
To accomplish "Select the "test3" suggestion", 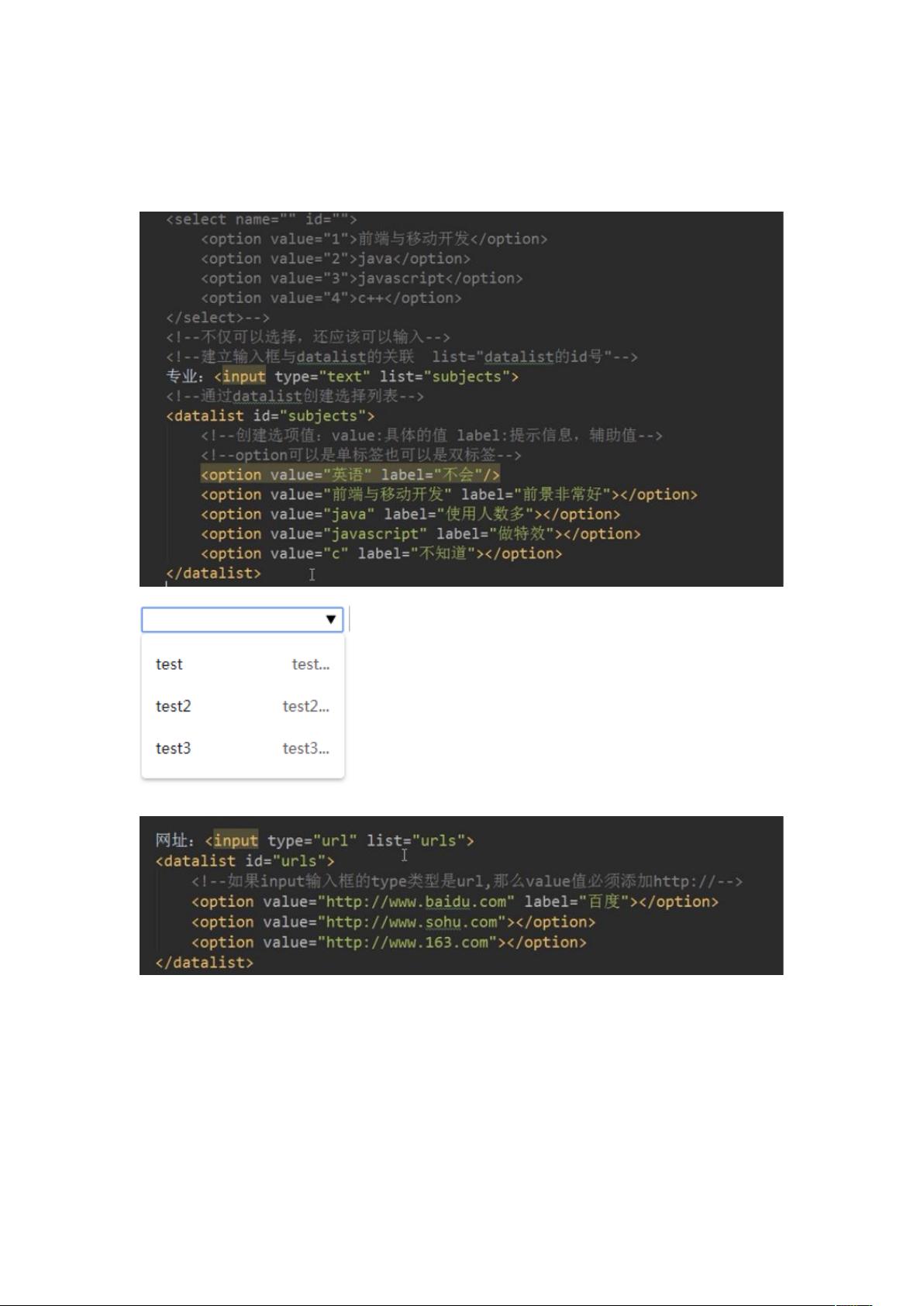I will (243, 748).
